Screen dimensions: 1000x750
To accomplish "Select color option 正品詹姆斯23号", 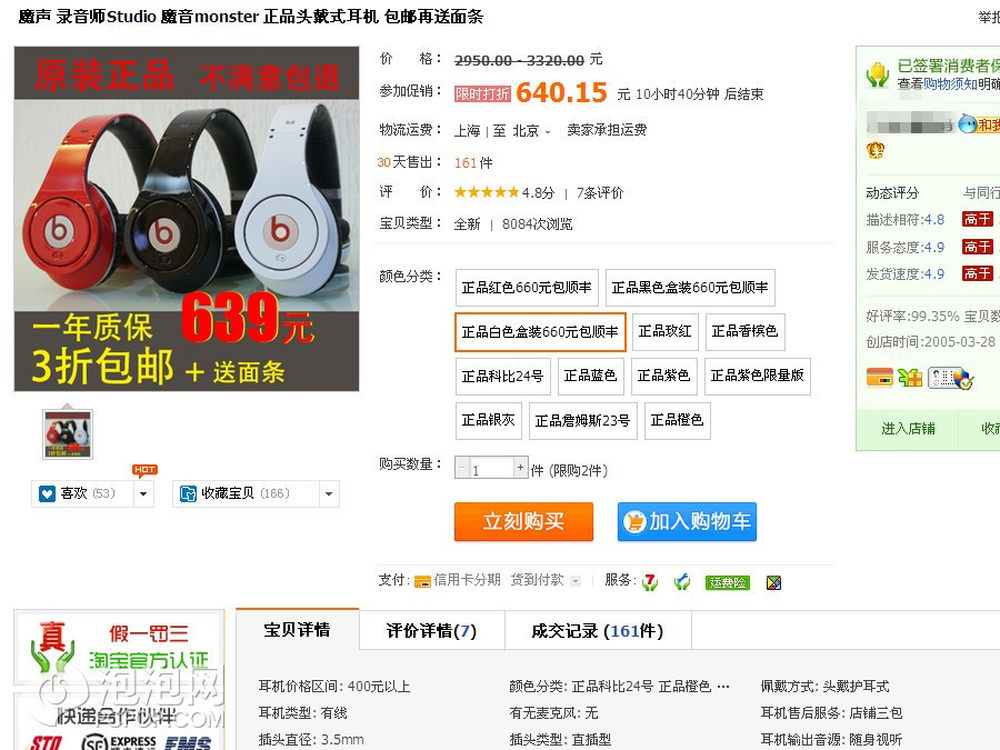I will tap(583, 421).
